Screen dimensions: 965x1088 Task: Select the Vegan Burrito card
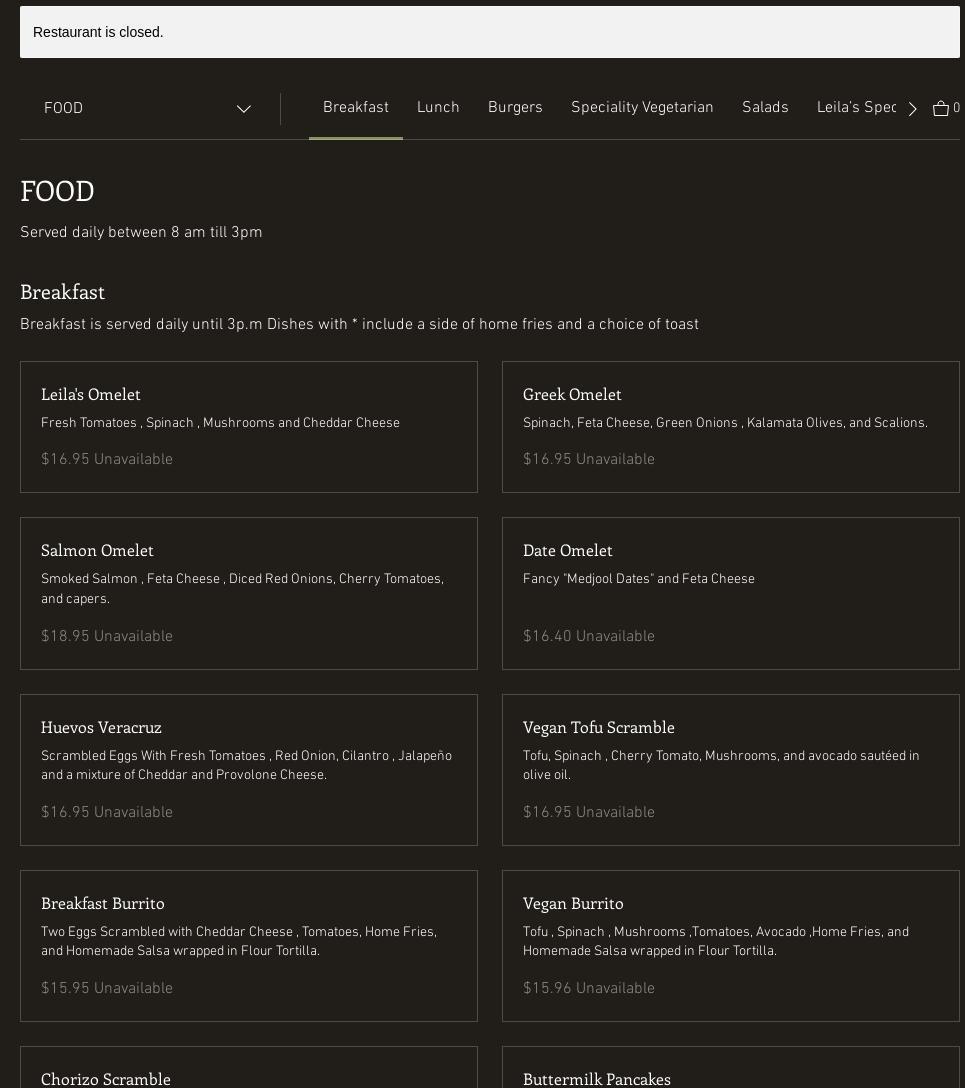731,946
